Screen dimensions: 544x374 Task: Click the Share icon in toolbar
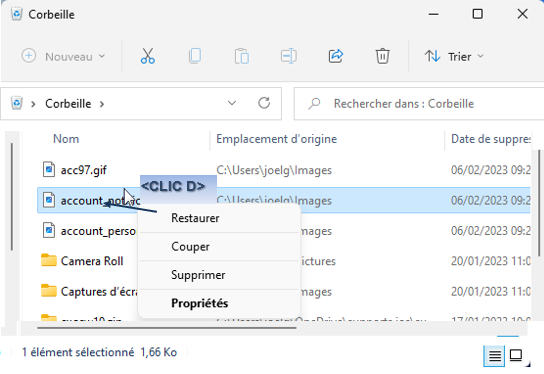pos(335,56)
